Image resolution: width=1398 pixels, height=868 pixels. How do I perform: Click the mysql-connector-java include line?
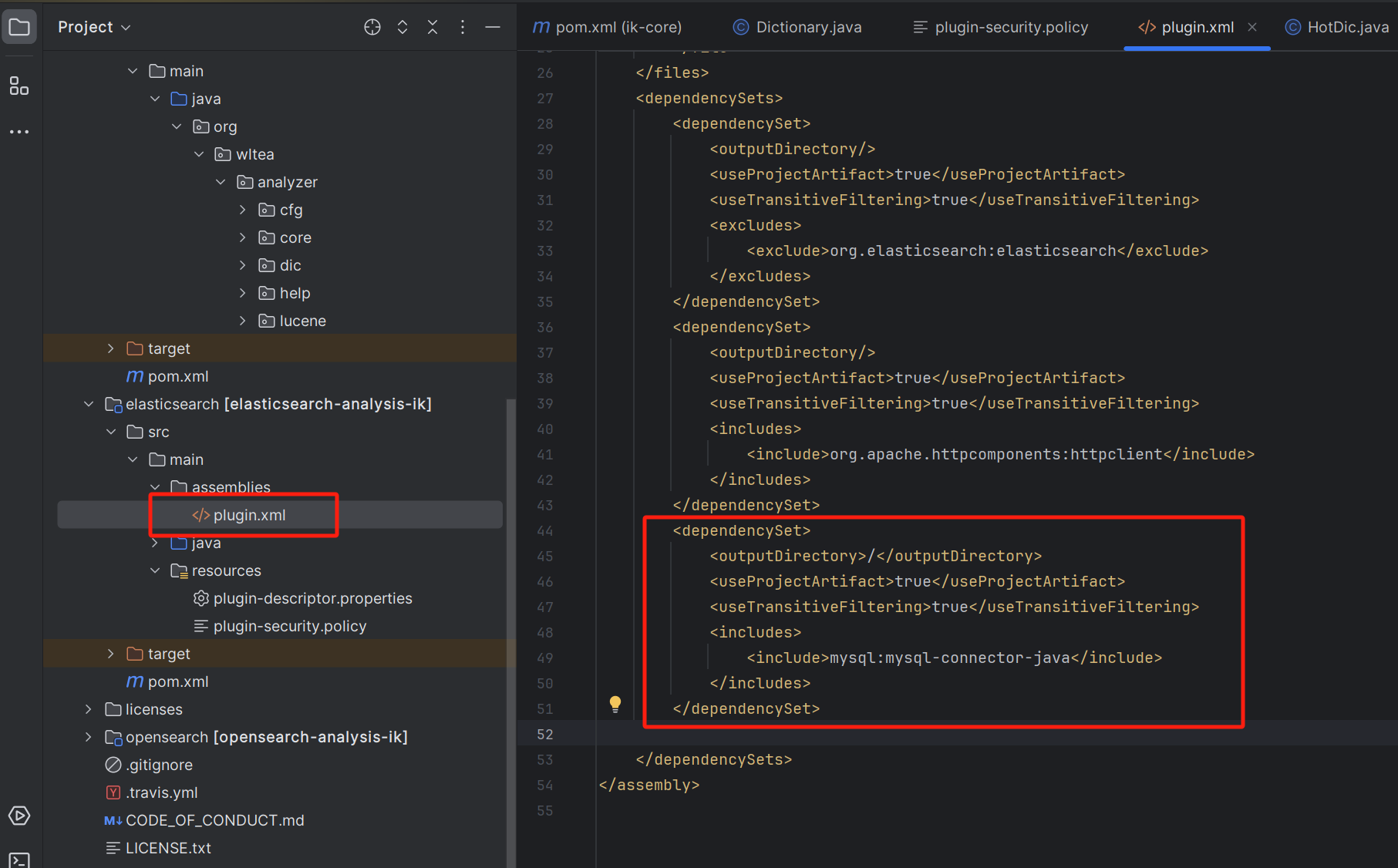(954, 658)
